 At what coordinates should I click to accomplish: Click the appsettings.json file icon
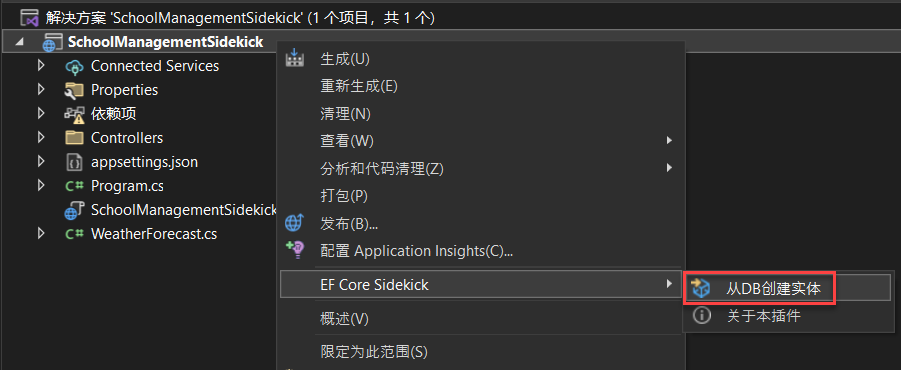[x=74, y=163]
